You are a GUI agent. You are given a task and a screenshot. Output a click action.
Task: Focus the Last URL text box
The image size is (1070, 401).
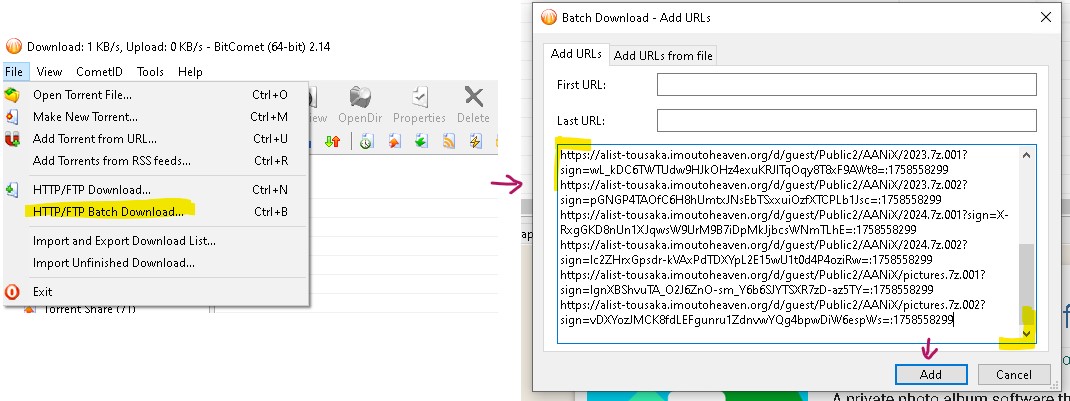(846, 121)
